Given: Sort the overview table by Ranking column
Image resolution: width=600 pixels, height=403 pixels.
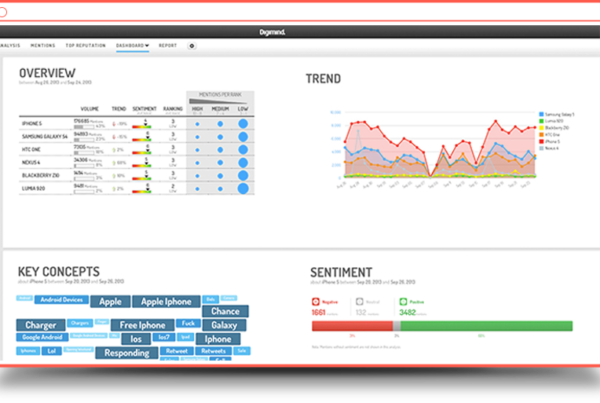Looking at the screenshot, I should [x=173, y=108].
